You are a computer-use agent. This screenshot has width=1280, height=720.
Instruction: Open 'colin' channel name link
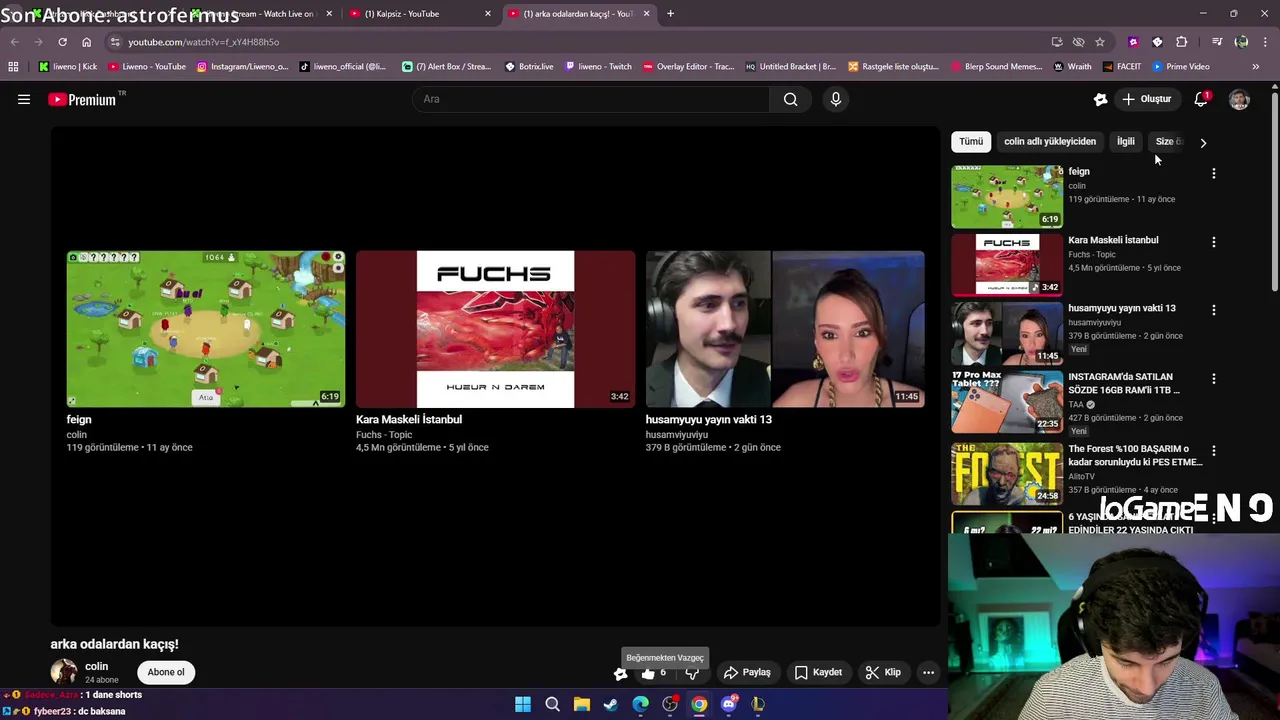[x=97, y=666]
